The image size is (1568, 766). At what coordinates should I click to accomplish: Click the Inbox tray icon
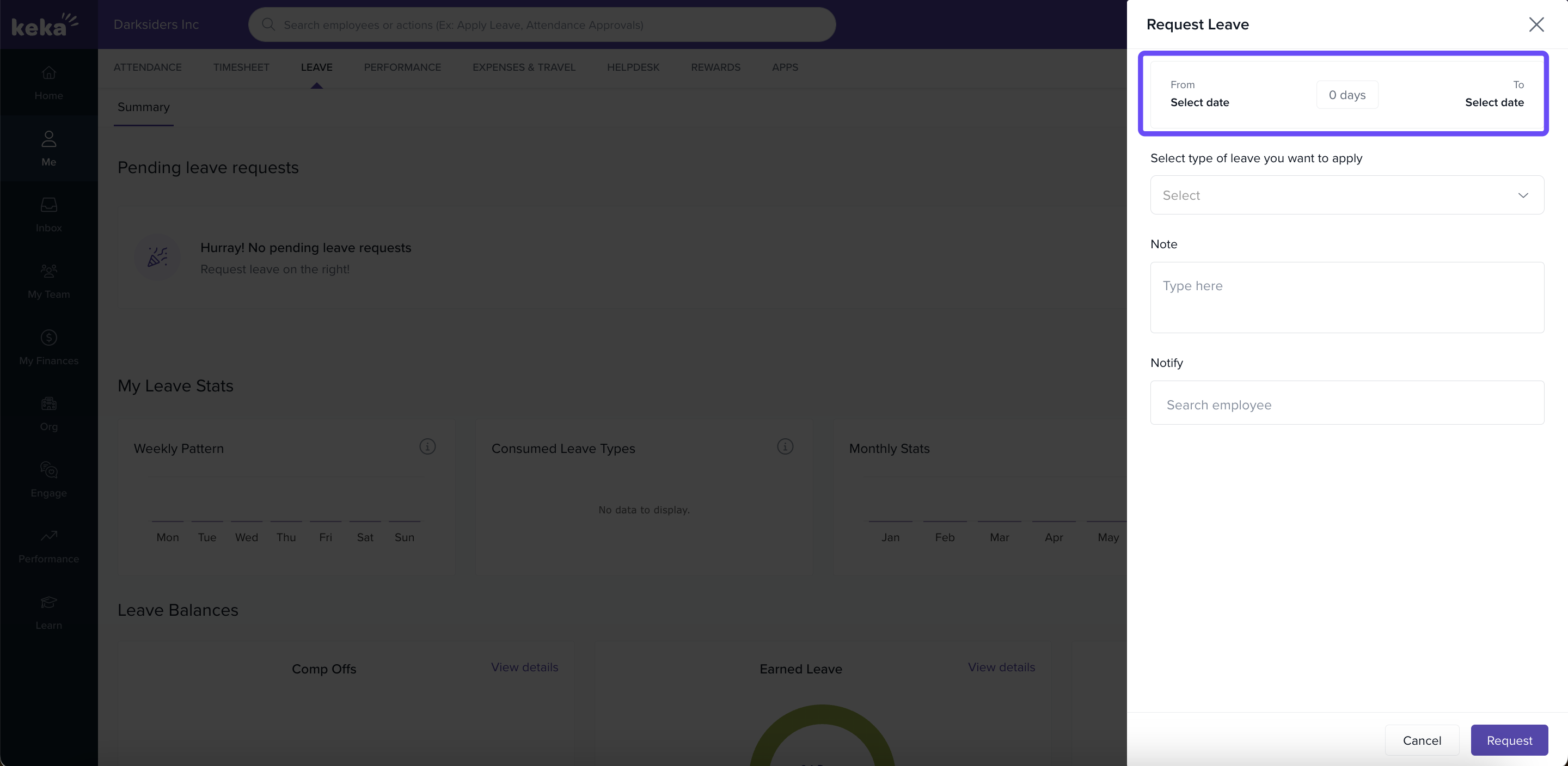click(48, 205)
